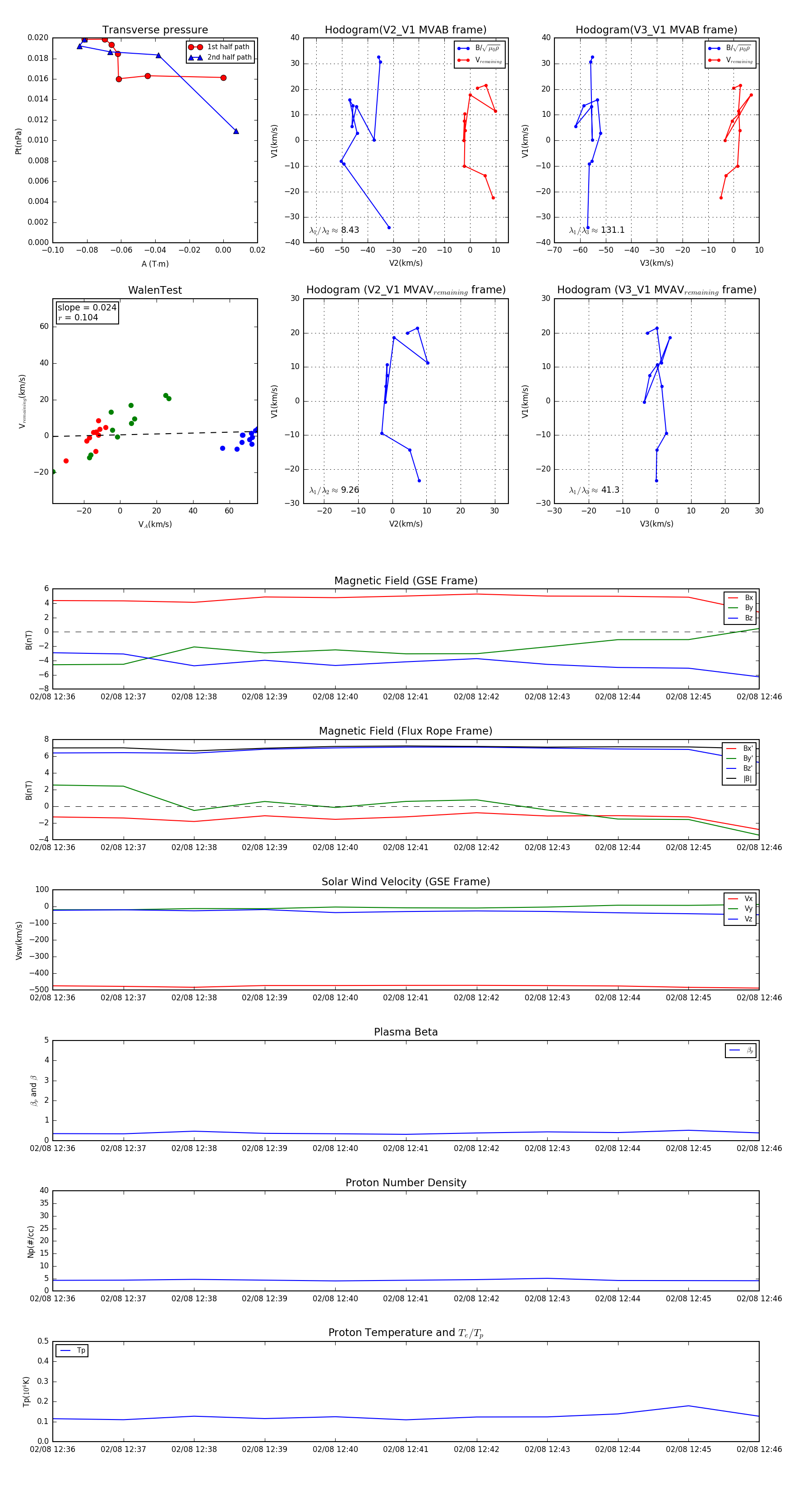The image size is (812, 1489).
Task: Click the 'A (T·m)' x-axis label
Action: tap(155, 264)
